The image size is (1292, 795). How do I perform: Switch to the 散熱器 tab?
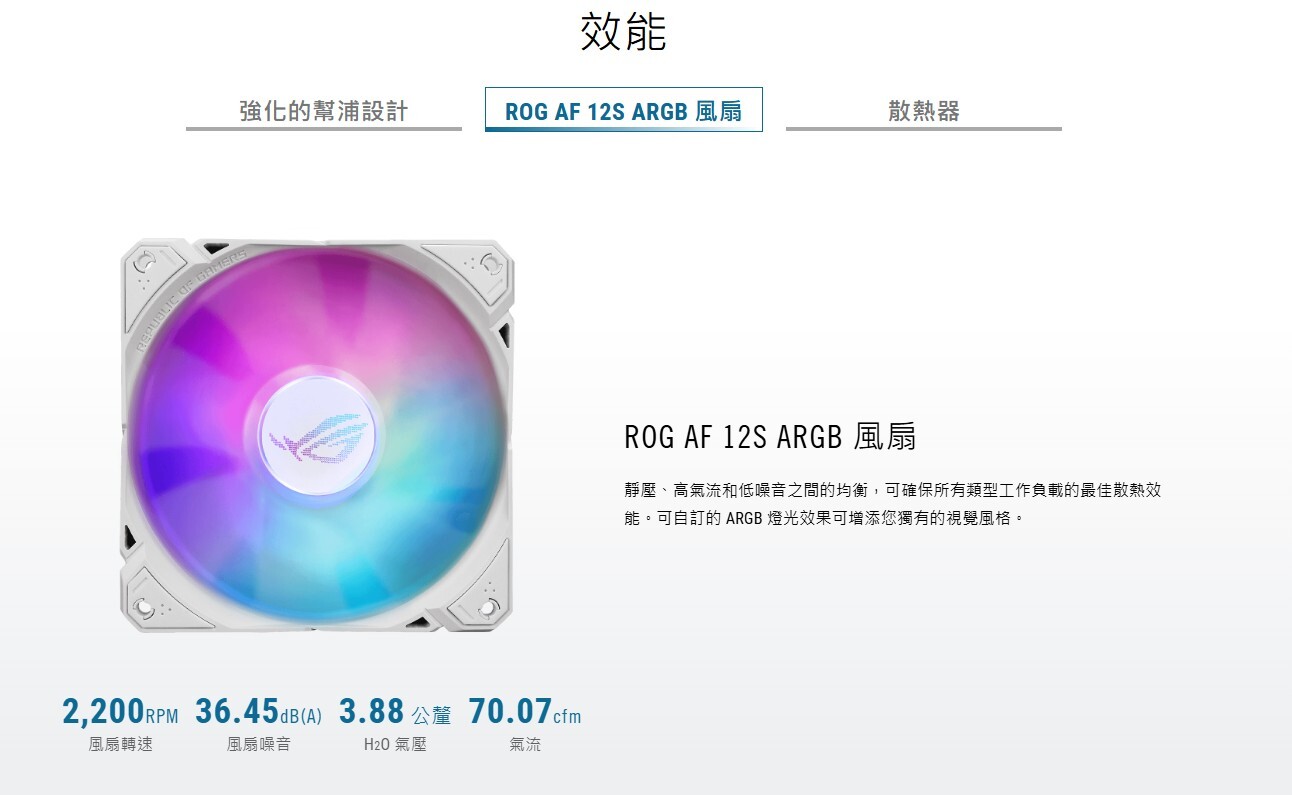tap(923, 111)
